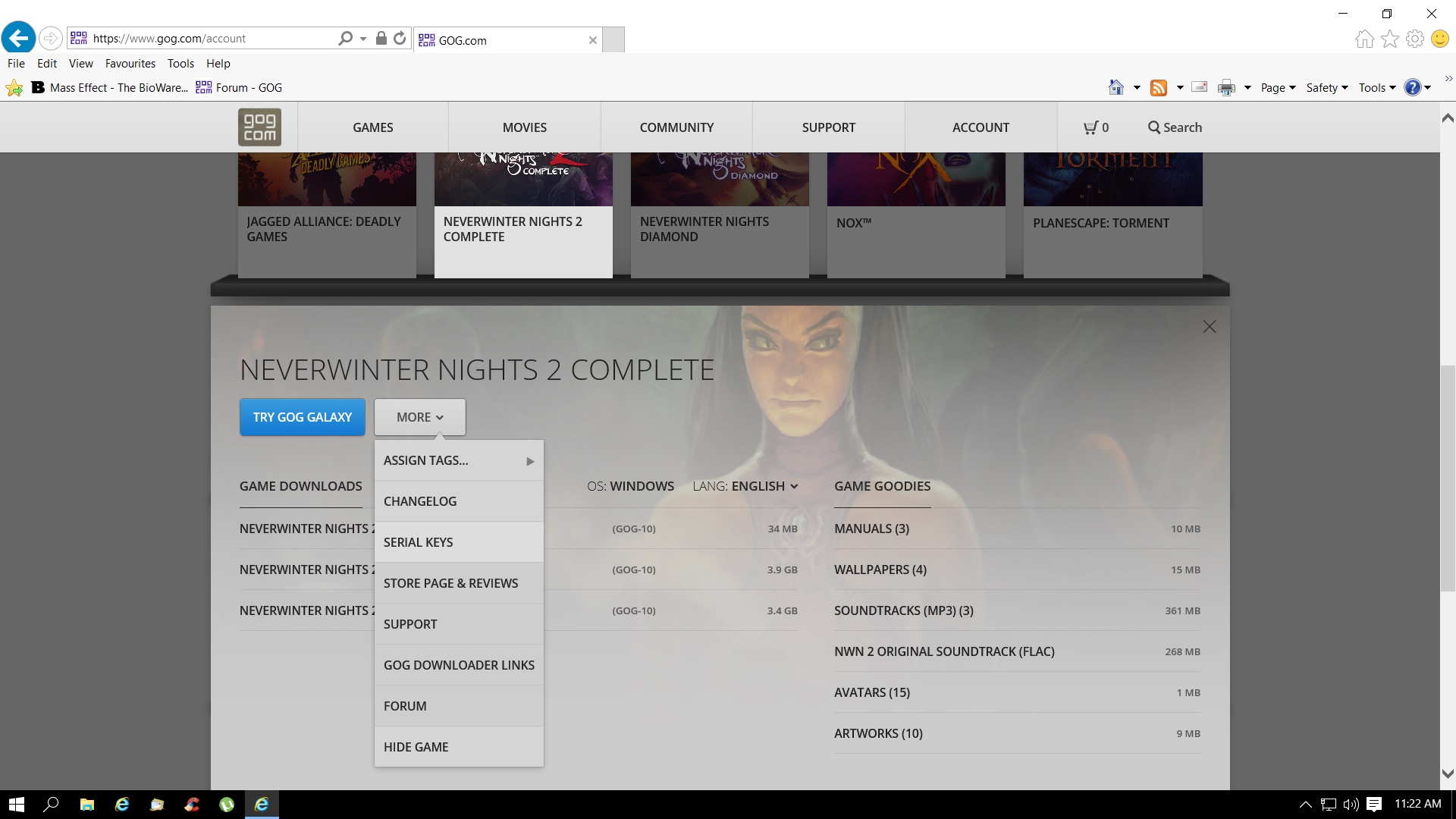Viewport: 1456px width, 819px height.
Task: Download SOUNDTRACKS (MP3) (3) goodie
Action: pyautogui.click(x=1017, y=610)
